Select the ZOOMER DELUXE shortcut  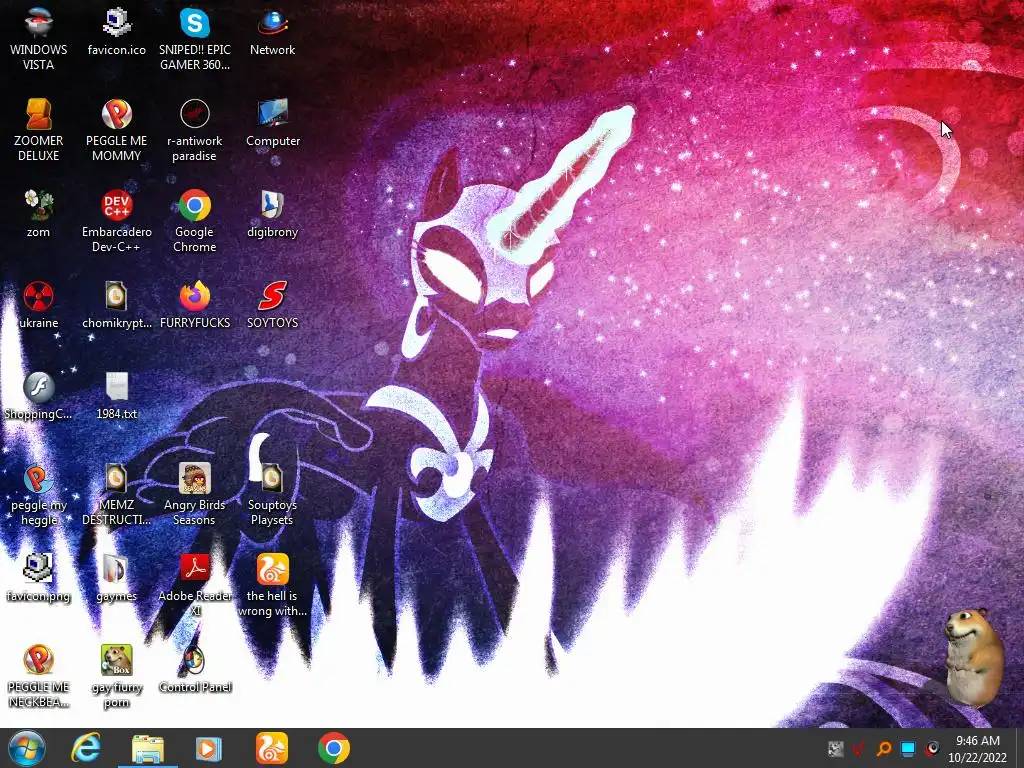(x=39, y=131)
